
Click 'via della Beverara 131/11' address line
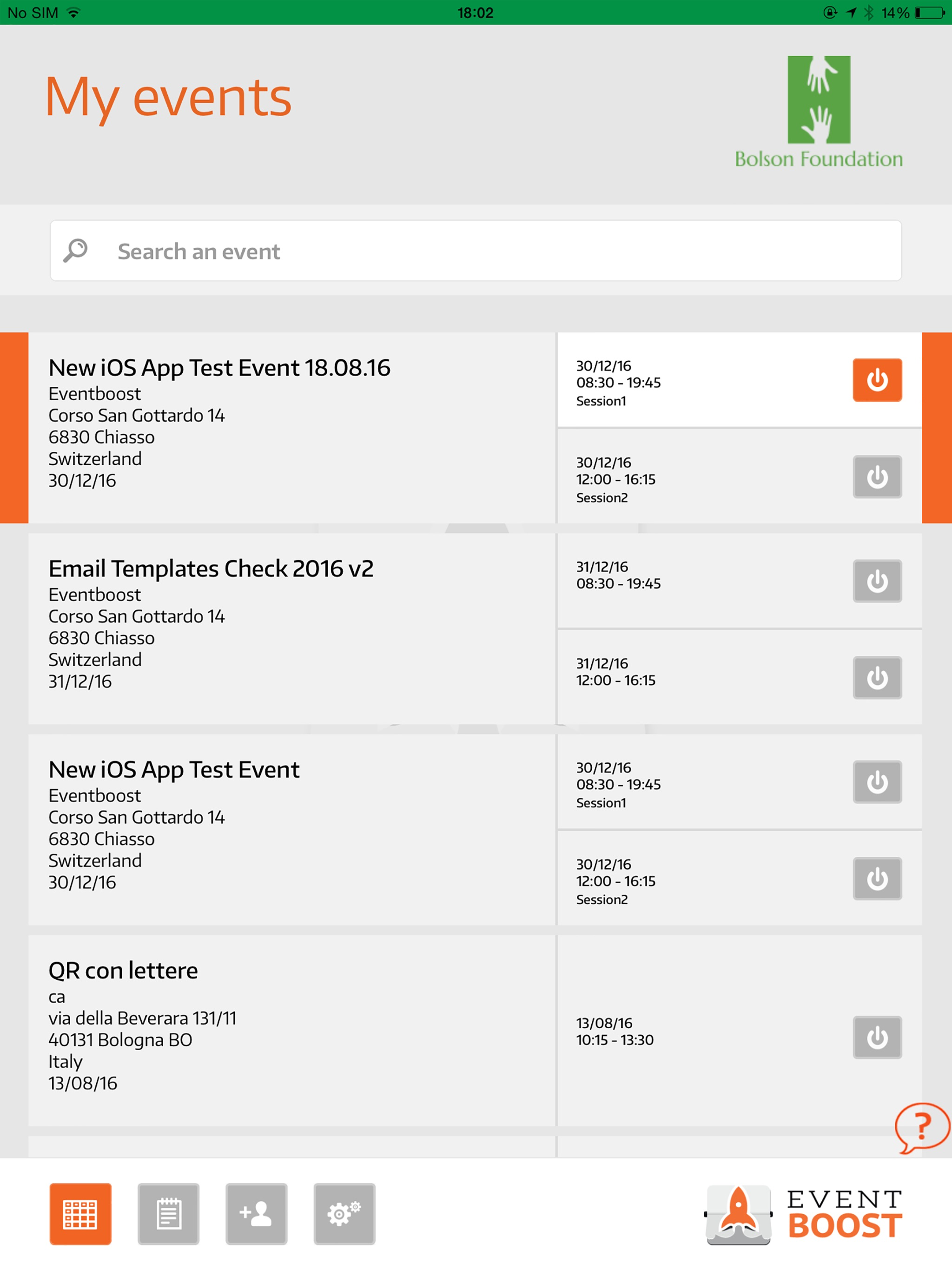pyautogui.click(x=142, y=1019)
